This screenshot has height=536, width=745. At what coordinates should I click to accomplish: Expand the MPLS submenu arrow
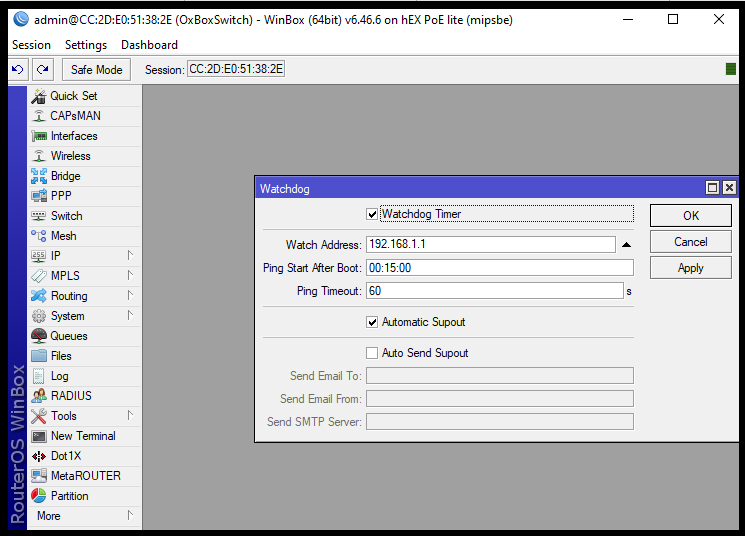tap(130, 276)
